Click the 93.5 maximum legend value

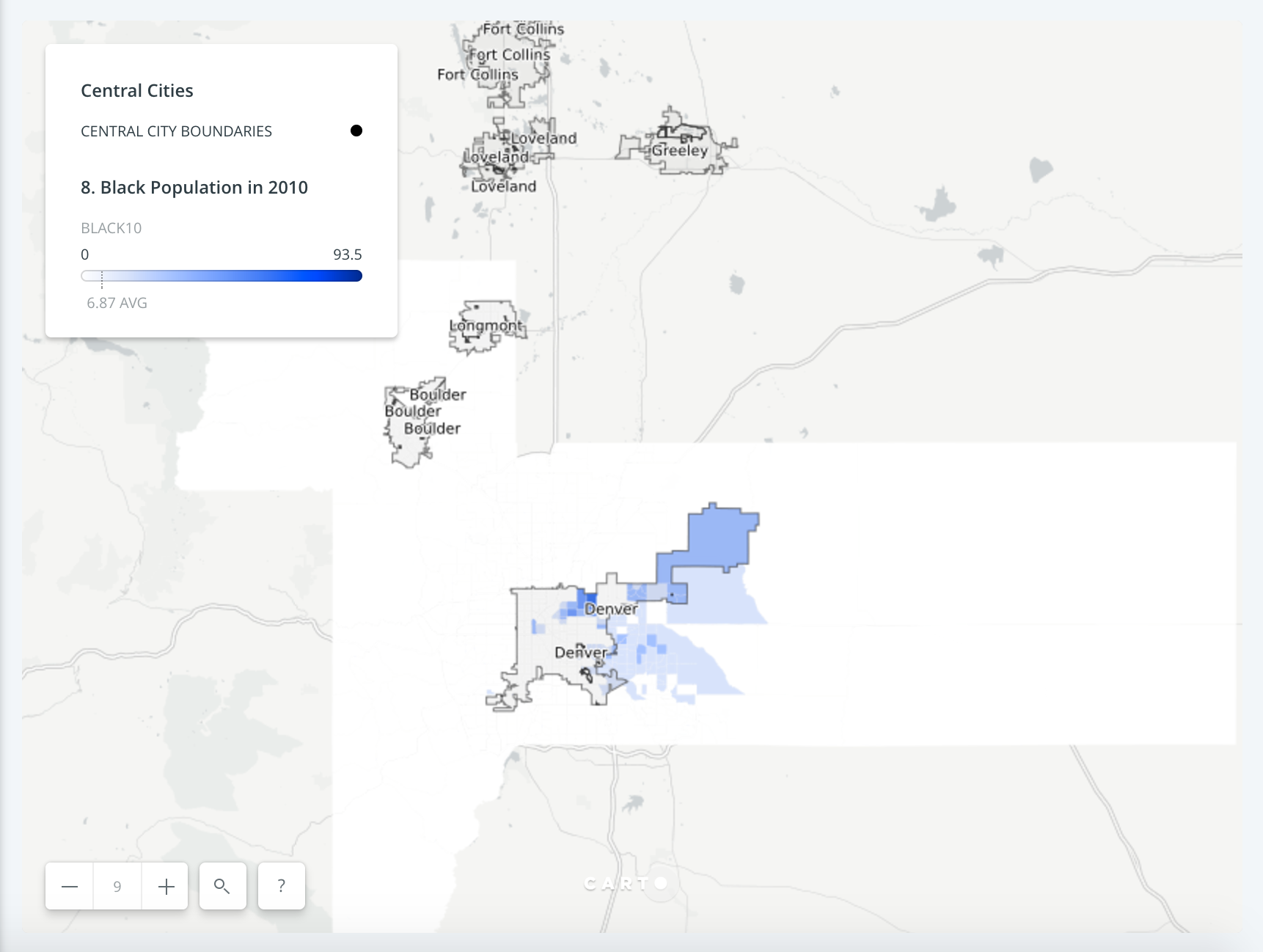pos(348,255)
